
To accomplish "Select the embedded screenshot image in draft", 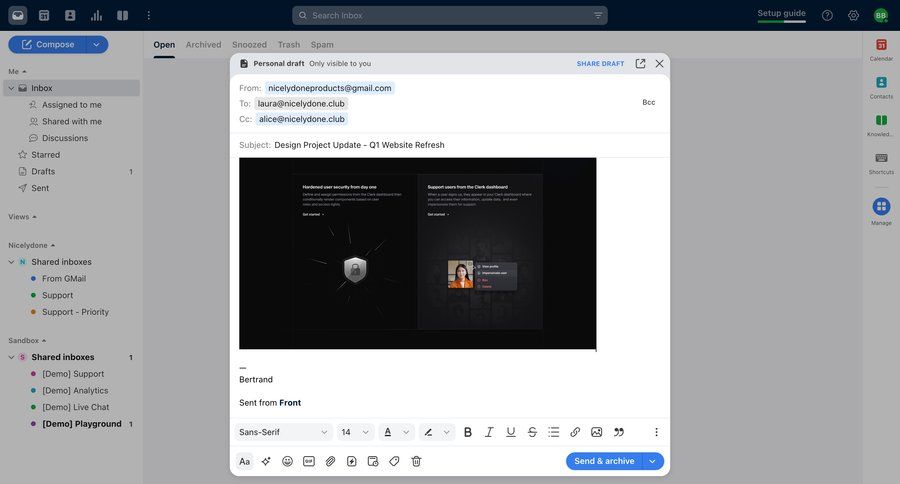I will (418, 253).
